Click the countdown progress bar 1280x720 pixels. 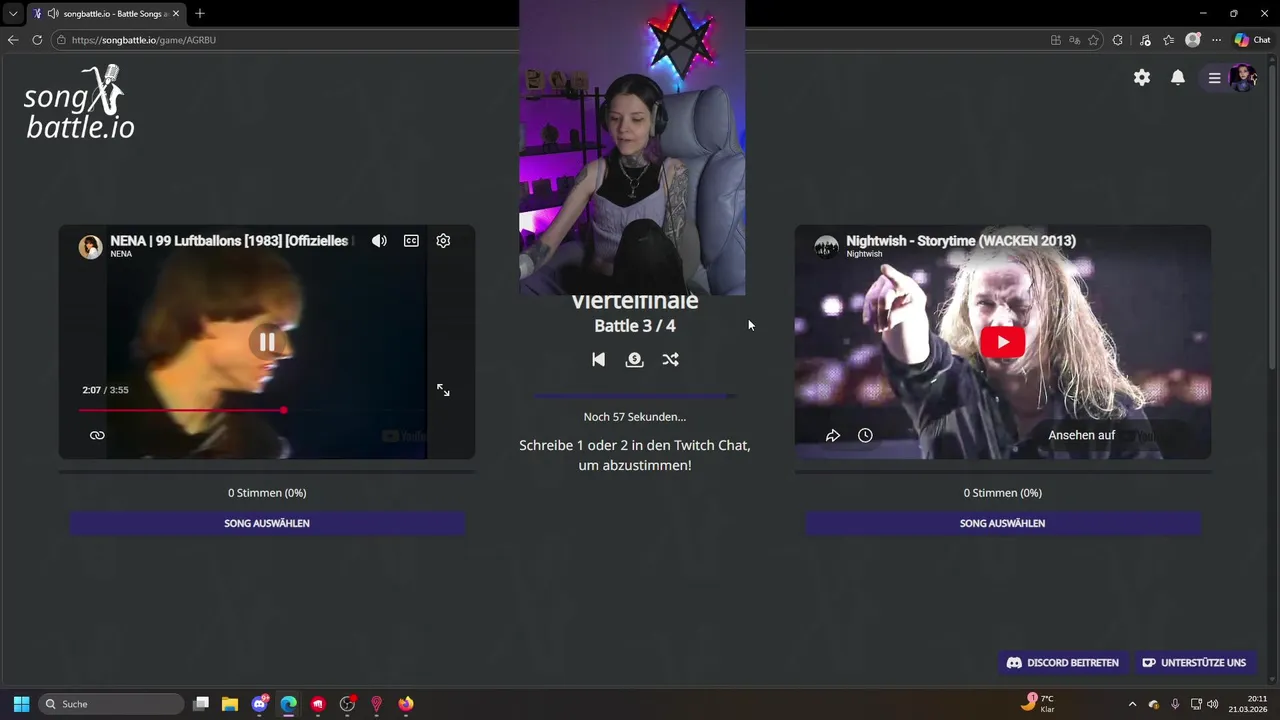[635, 396]
